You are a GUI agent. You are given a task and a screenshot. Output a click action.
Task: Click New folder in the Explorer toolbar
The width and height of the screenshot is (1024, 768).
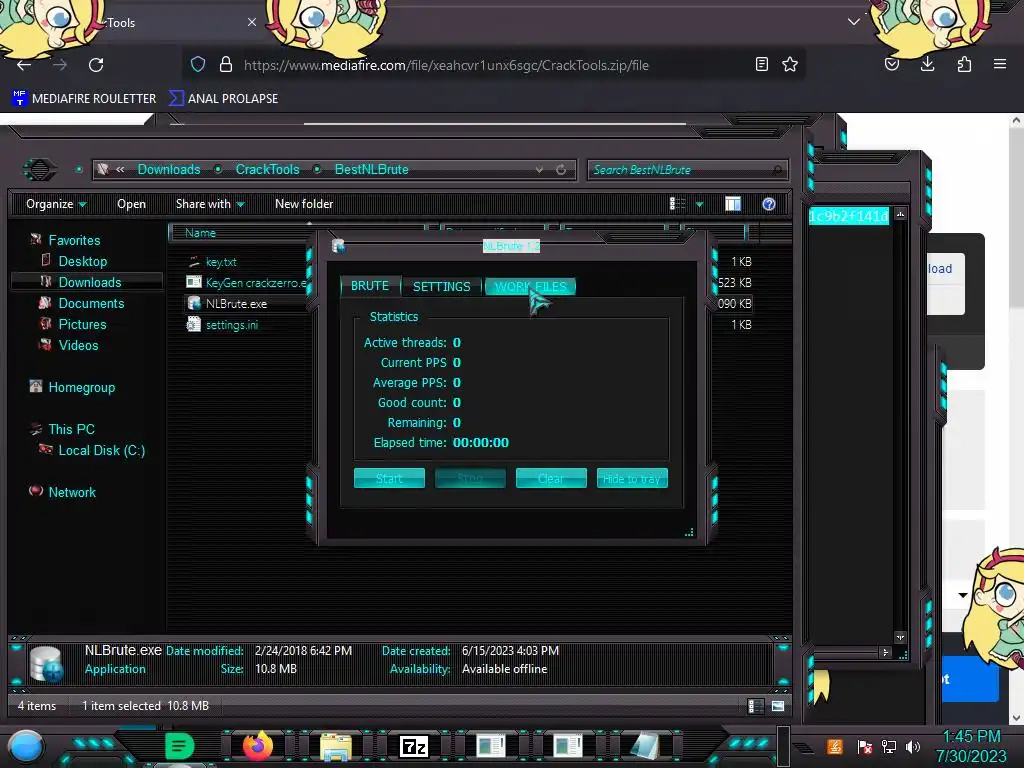pos(304,204)
